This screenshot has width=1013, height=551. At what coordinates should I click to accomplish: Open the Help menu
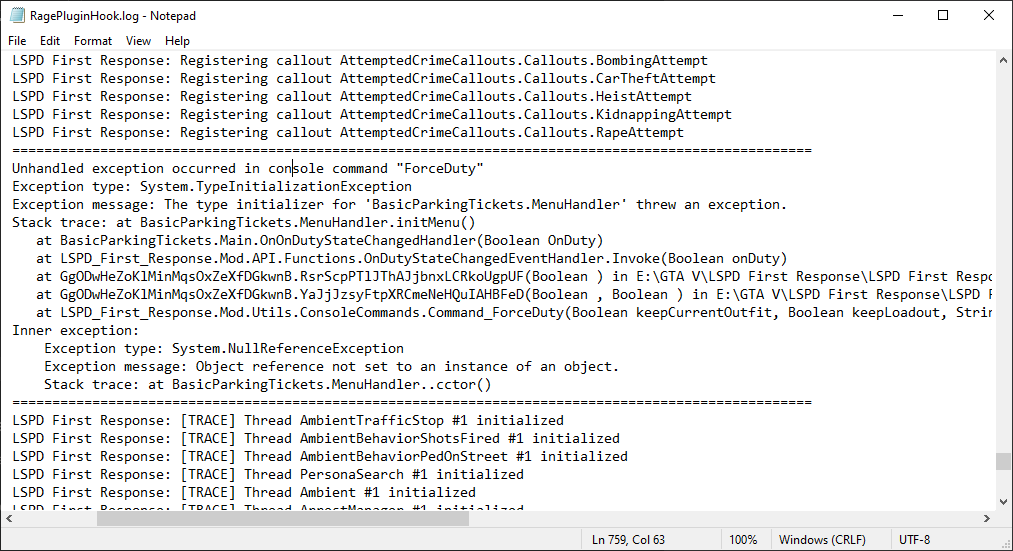tap(178, 41)
